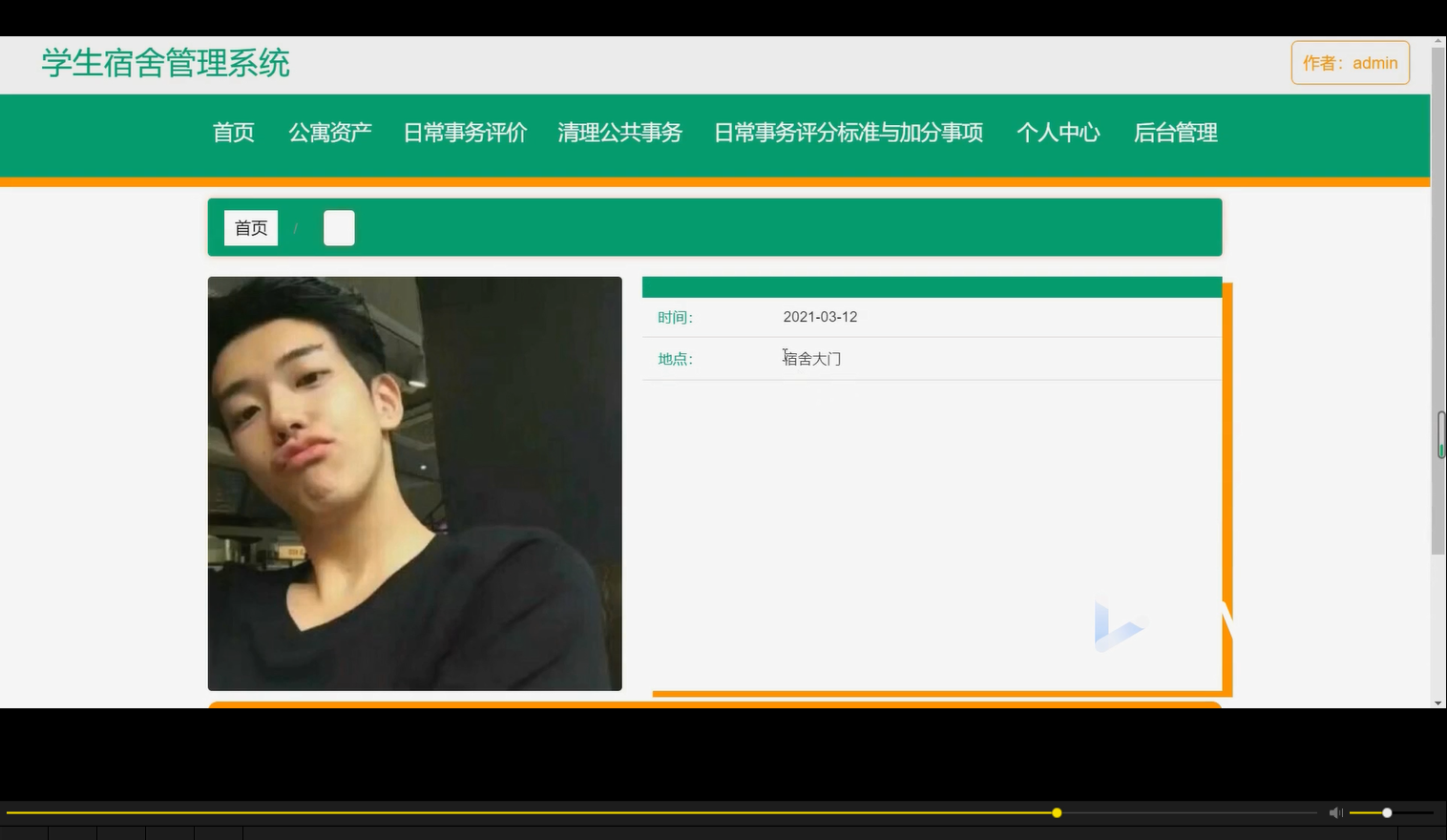The height and width of the screenshot is (840, 1447).
Task: Click the 地点 field showing 宿舍大门
Action: (x=811, y=358)
